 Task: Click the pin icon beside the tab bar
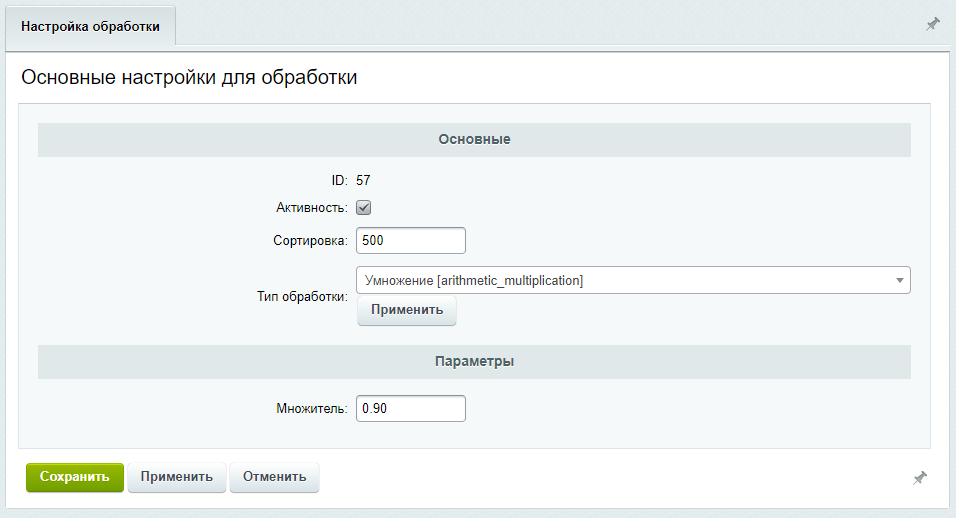pyautogui.click(x=933, y=24)
